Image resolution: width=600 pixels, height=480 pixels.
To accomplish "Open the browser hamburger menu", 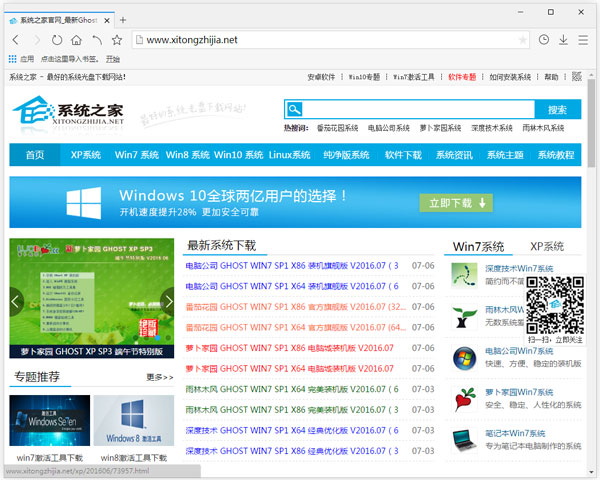I will pyautogui.click(x=583, y=40).
